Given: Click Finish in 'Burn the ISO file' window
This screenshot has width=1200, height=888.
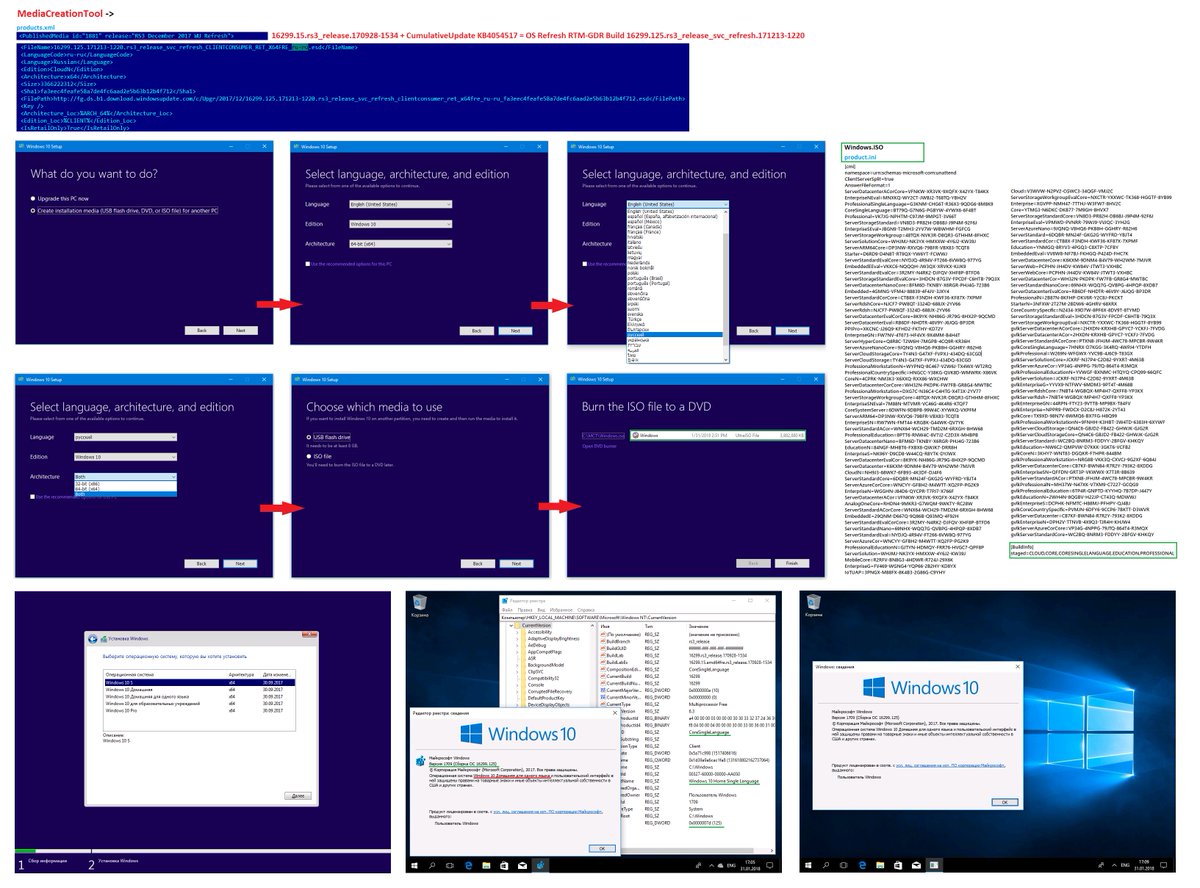Looking at the screenshot, I should 792,563.
